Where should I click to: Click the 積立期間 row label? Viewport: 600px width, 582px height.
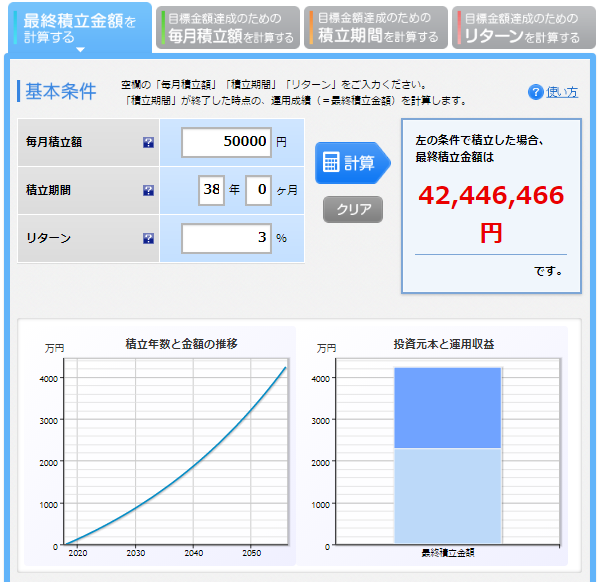pyautogui.click(x=48, y=190)
